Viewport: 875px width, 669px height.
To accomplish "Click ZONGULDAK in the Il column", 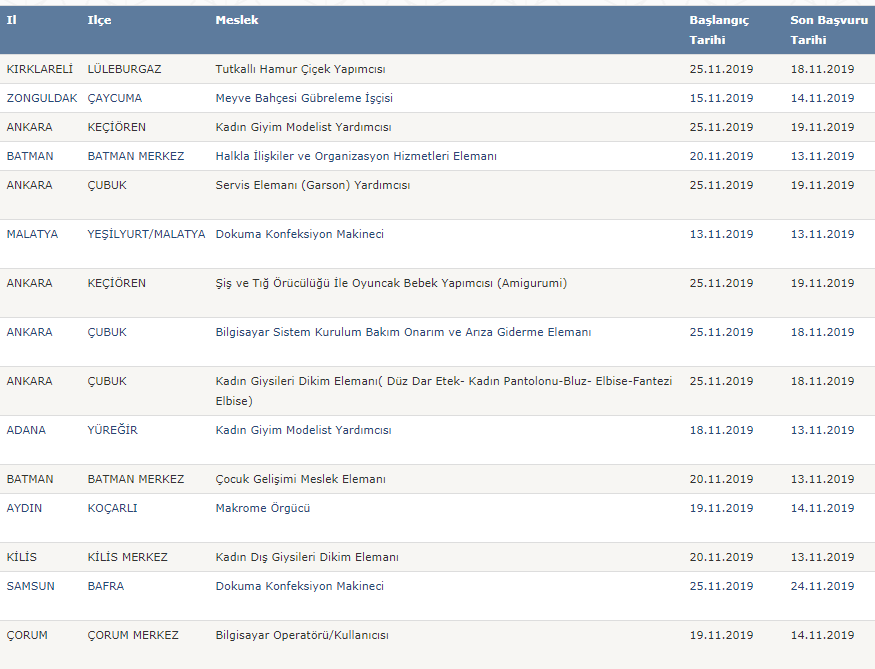I will pyautogui.click(x=42, y=98).
